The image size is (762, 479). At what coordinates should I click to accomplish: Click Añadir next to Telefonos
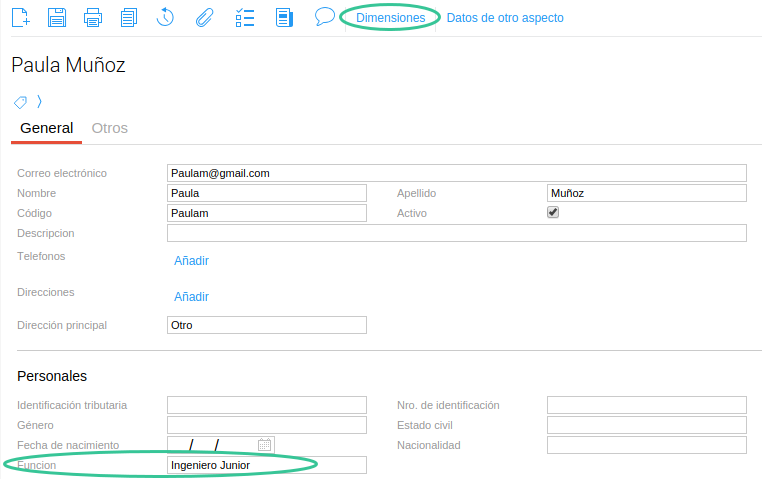[x=191, y=261]
